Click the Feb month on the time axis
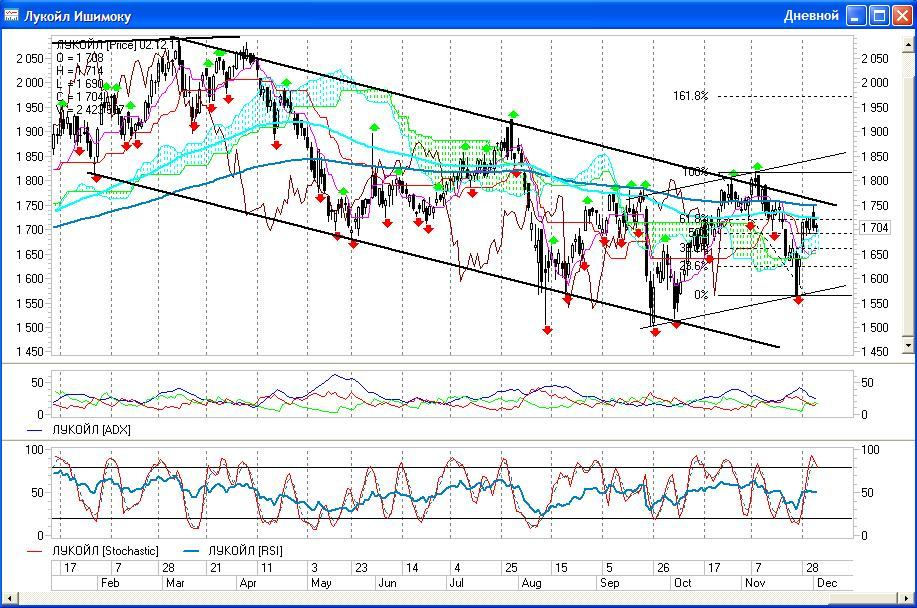Viewport: 917px width, 608px height. [x=111, y=582]
